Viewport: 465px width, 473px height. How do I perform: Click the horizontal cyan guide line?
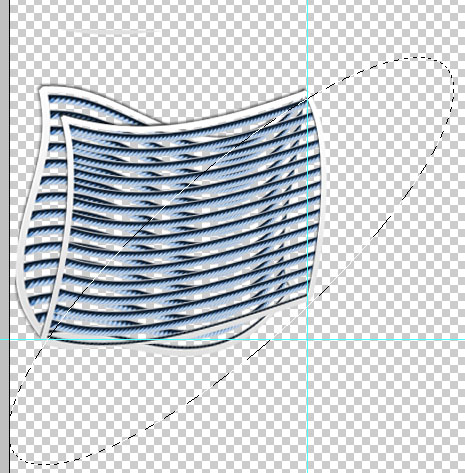(x=233, y=340)
